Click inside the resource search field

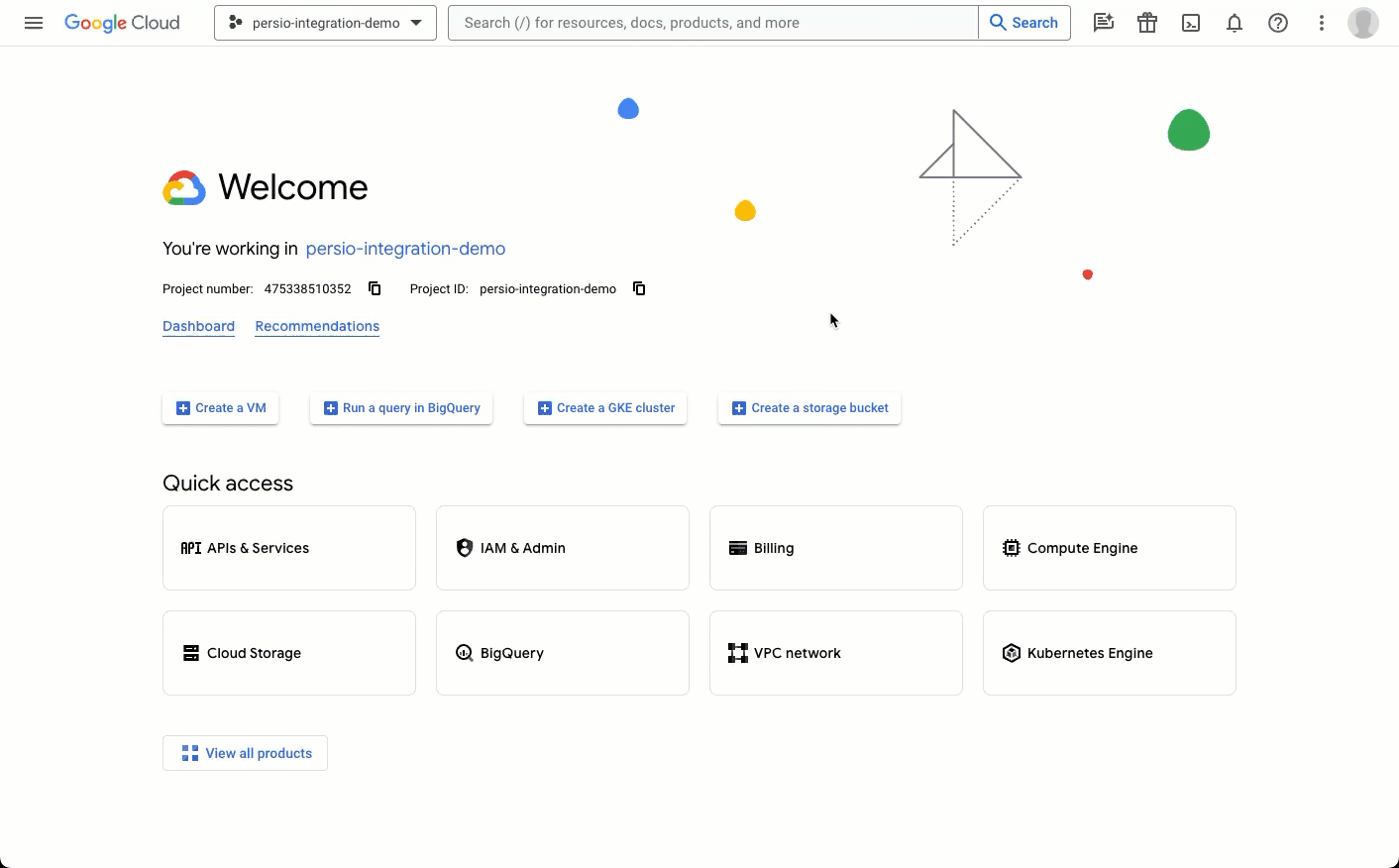pos(711,22)
